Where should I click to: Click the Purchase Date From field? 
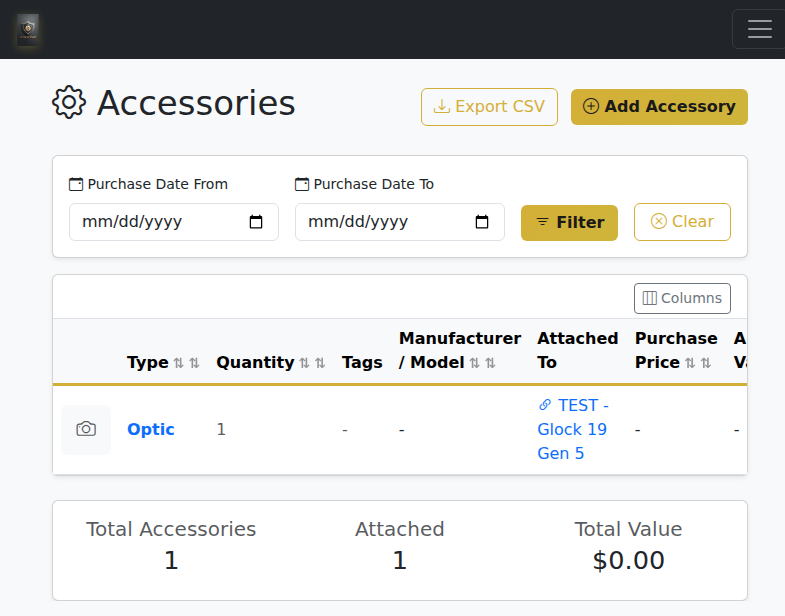174,222
